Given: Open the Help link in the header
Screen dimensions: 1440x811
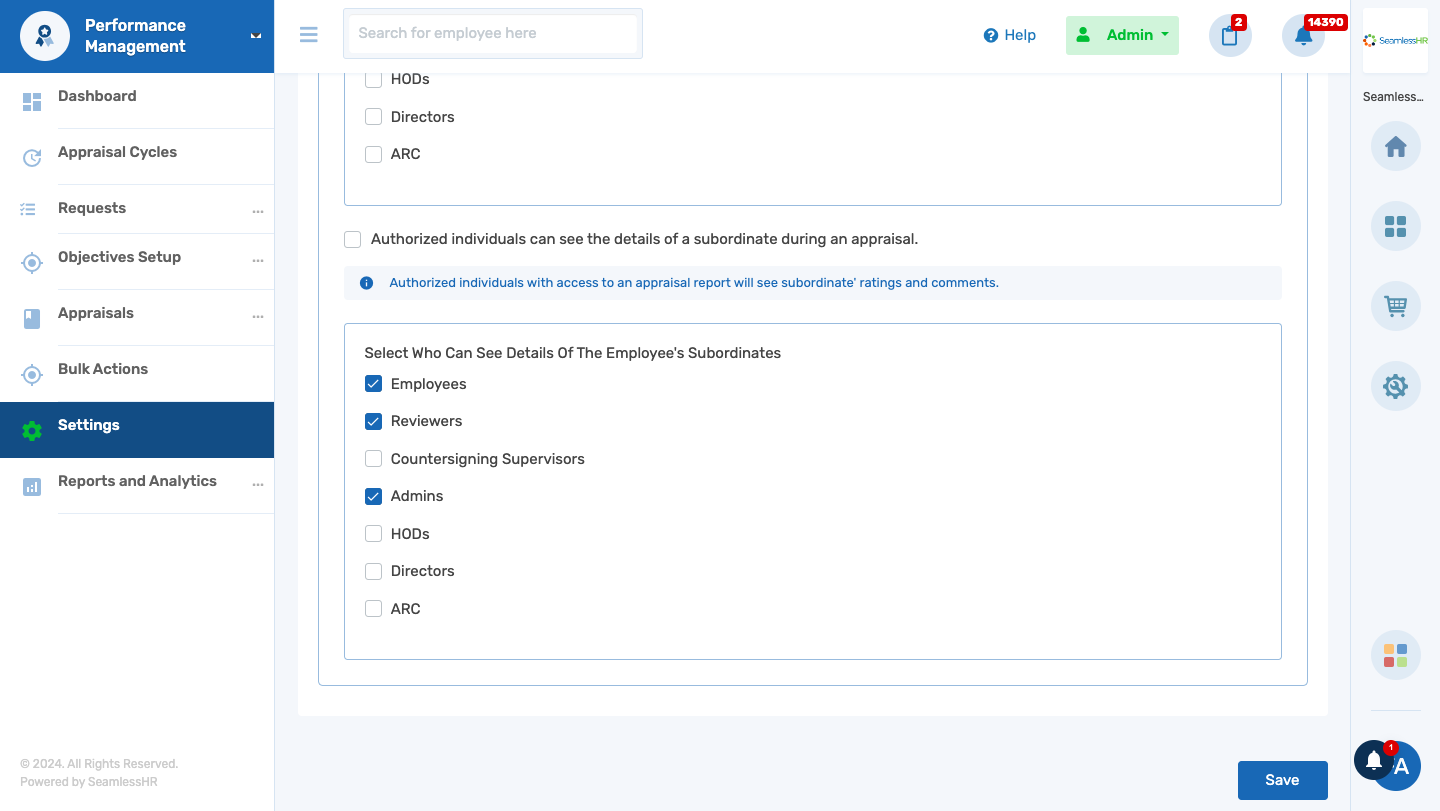Looking at the screenshot, I should (1010, 35).
